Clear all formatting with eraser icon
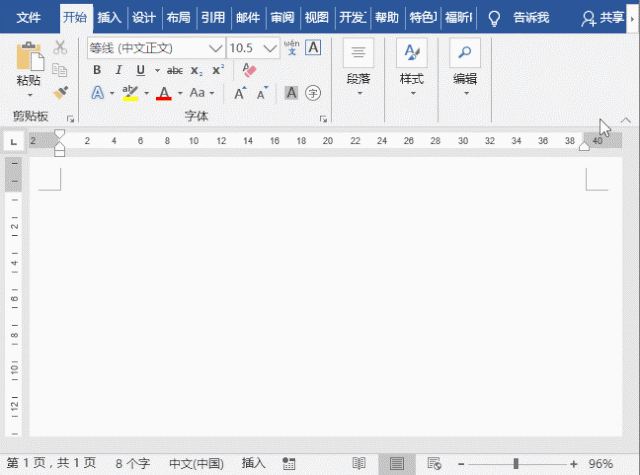 [x=249, y=70]
